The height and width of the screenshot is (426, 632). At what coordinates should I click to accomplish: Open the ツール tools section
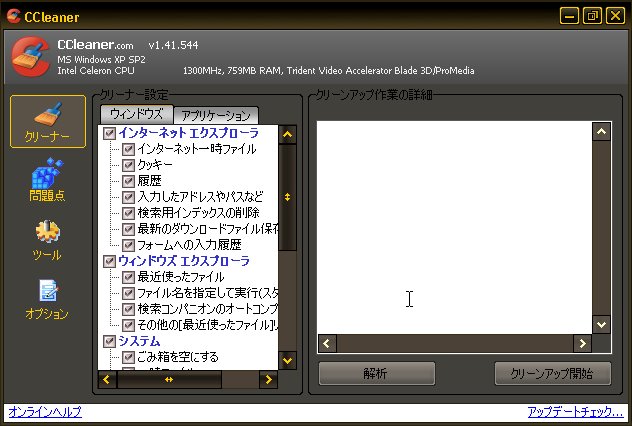point(47,240)
